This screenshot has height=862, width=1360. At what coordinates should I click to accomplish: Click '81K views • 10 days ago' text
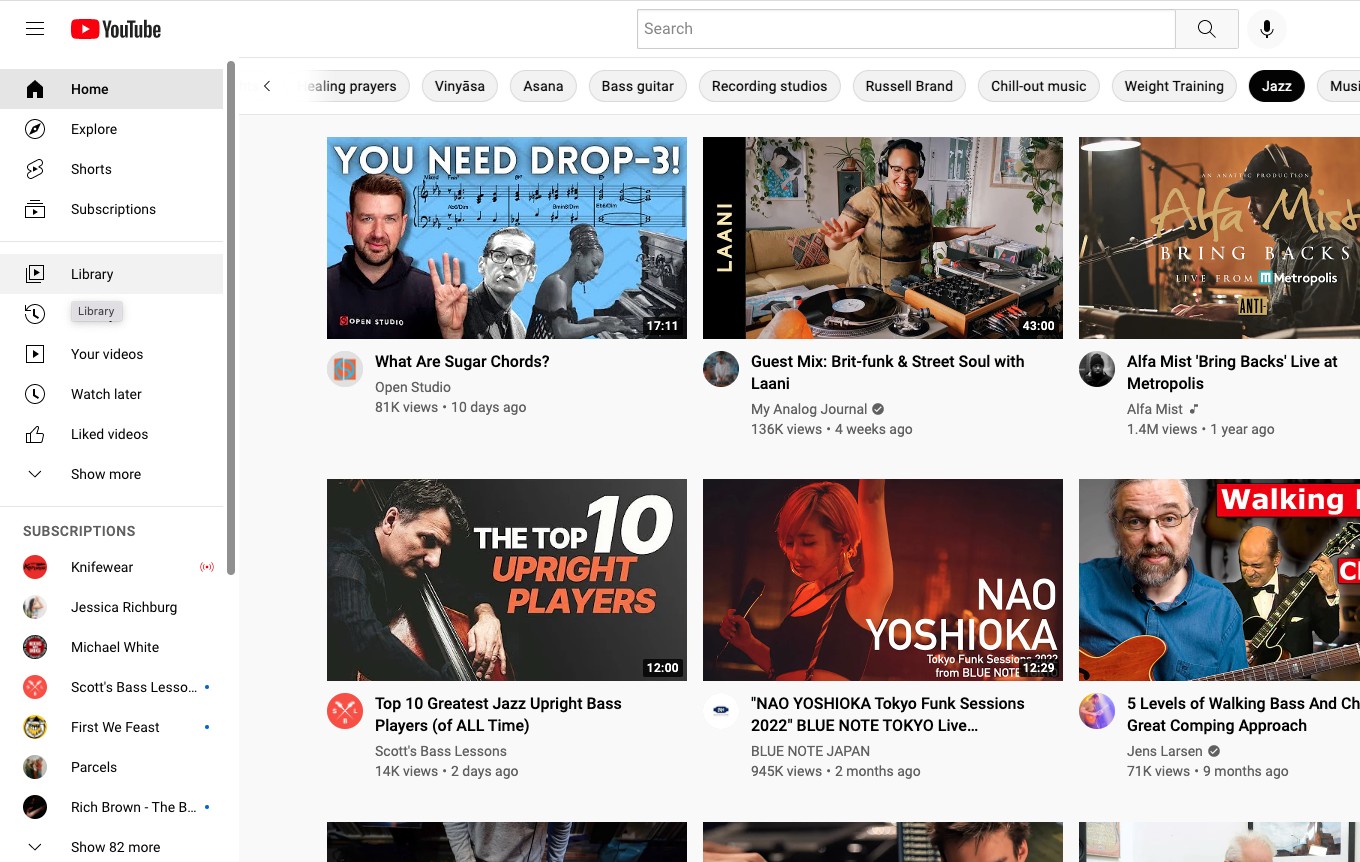tap(450, 407)
